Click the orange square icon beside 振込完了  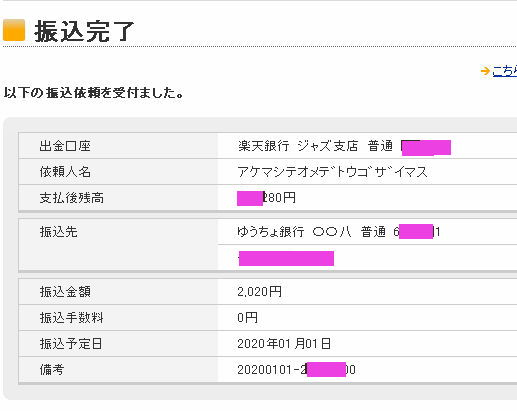14,30
